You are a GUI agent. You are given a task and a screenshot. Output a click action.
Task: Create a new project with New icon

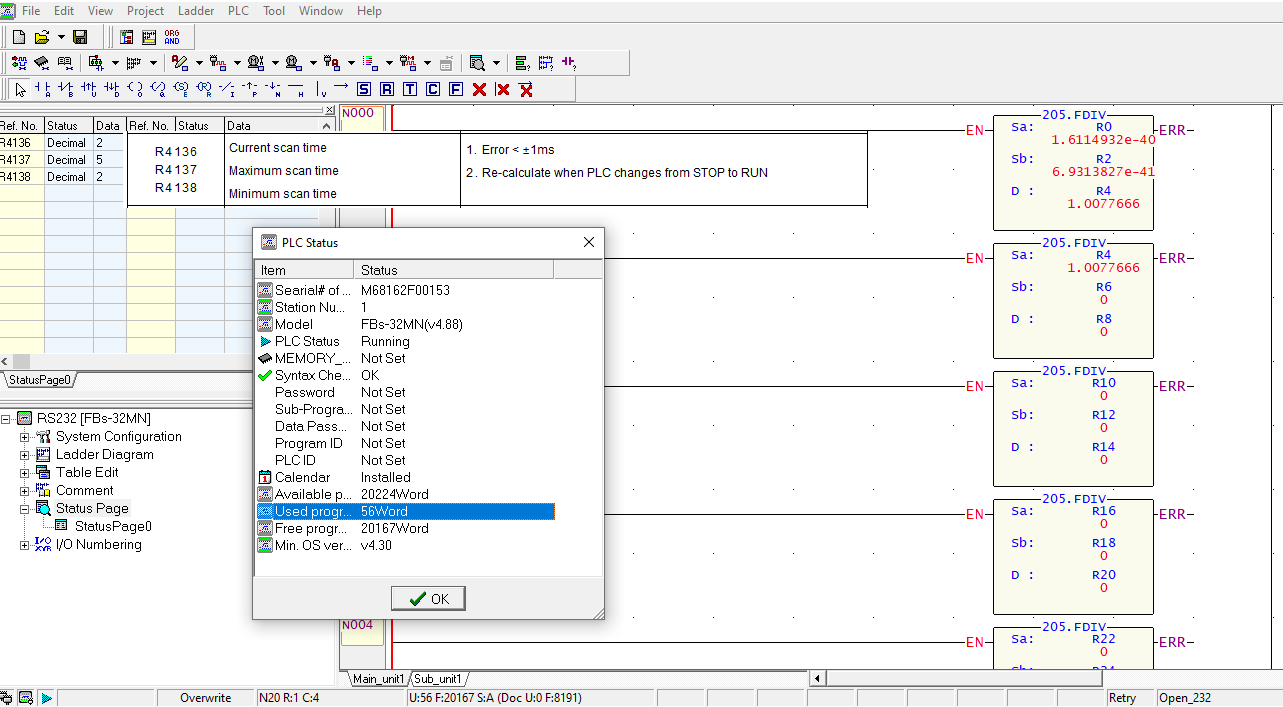tap(19, 37)
